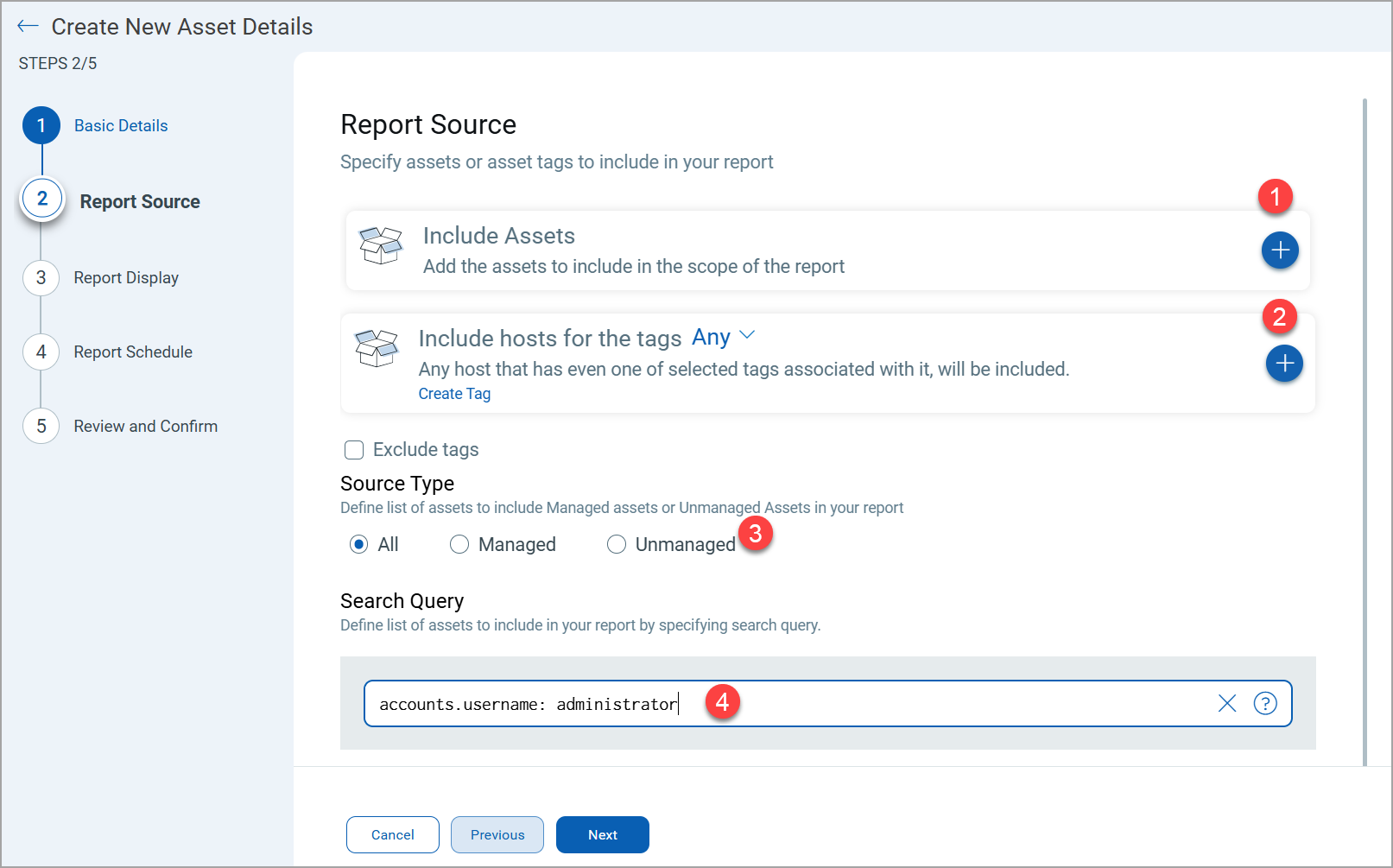Go back using the left arrow icon

coord(28,26)
